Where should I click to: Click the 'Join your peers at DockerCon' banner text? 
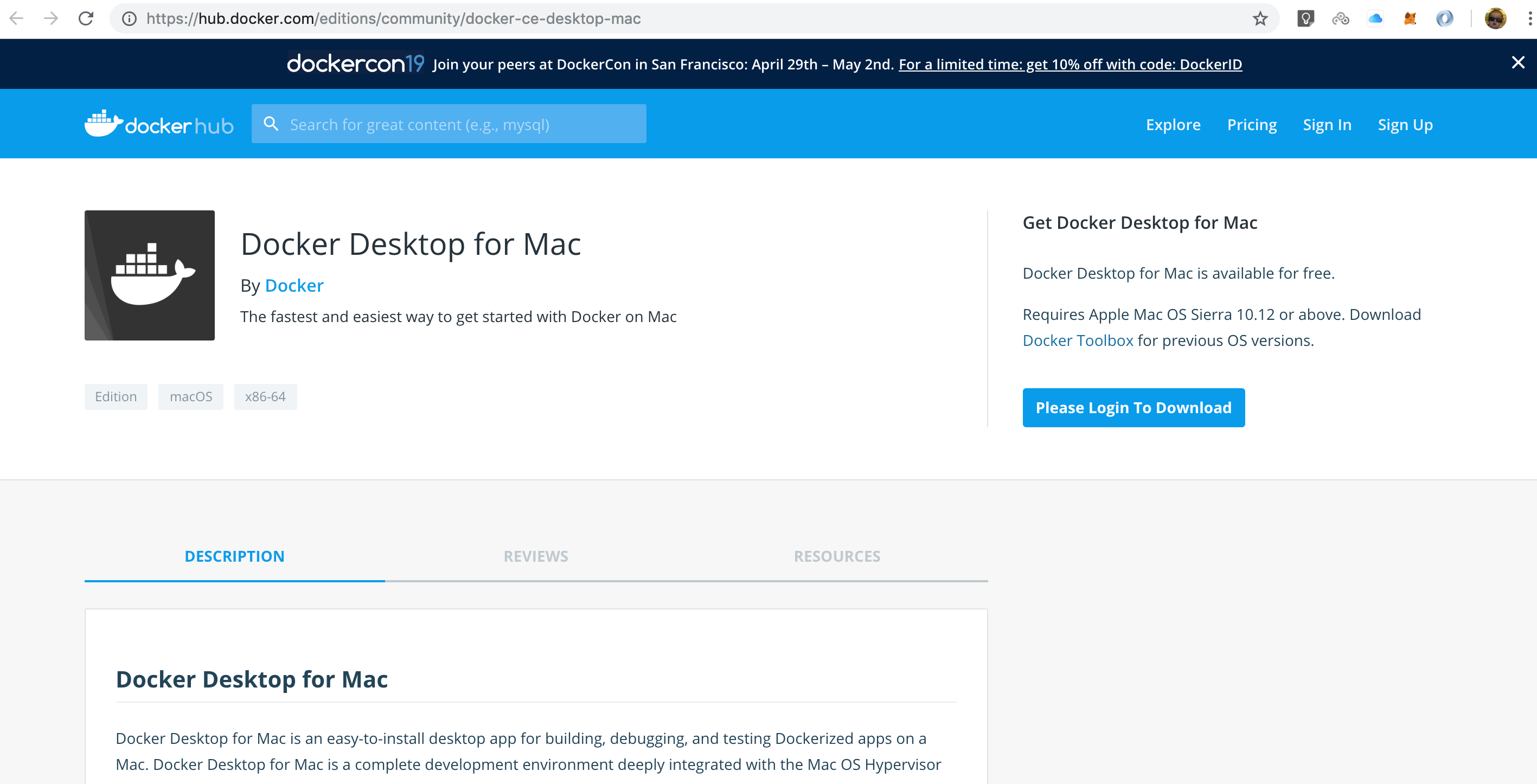pyautogui.click(x=663, y=65)
